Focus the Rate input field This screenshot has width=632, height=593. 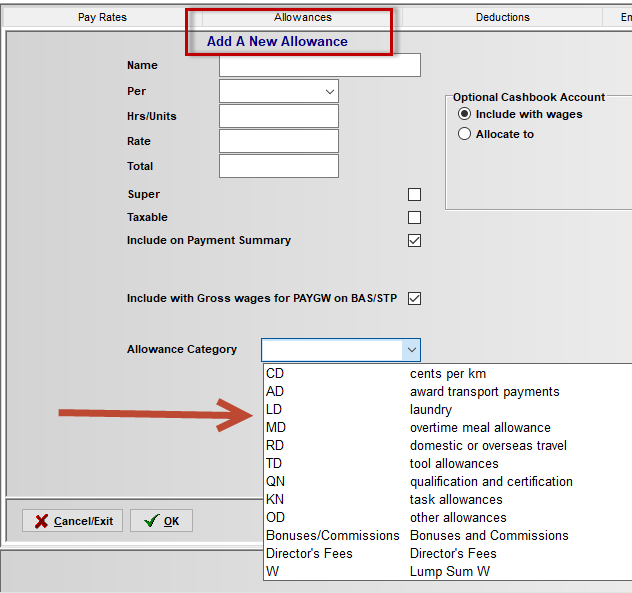[278, 142]
